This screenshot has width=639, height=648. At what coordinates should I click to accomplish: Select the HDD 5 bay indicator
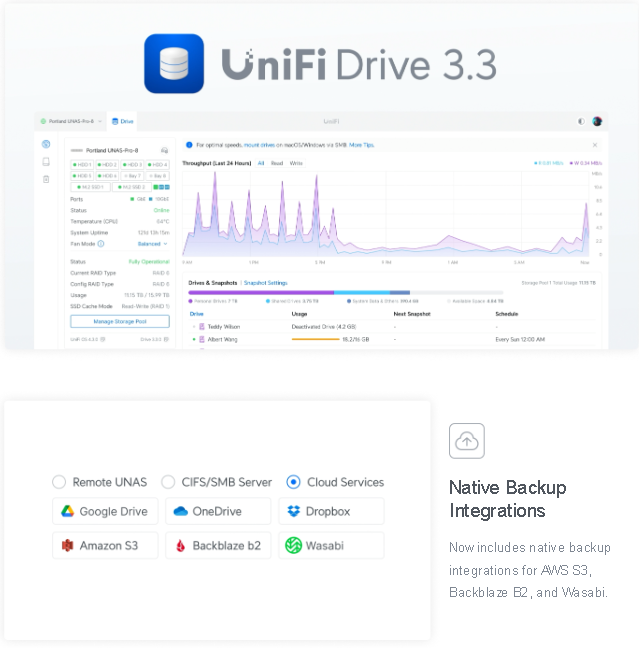[x=82, y=176]
